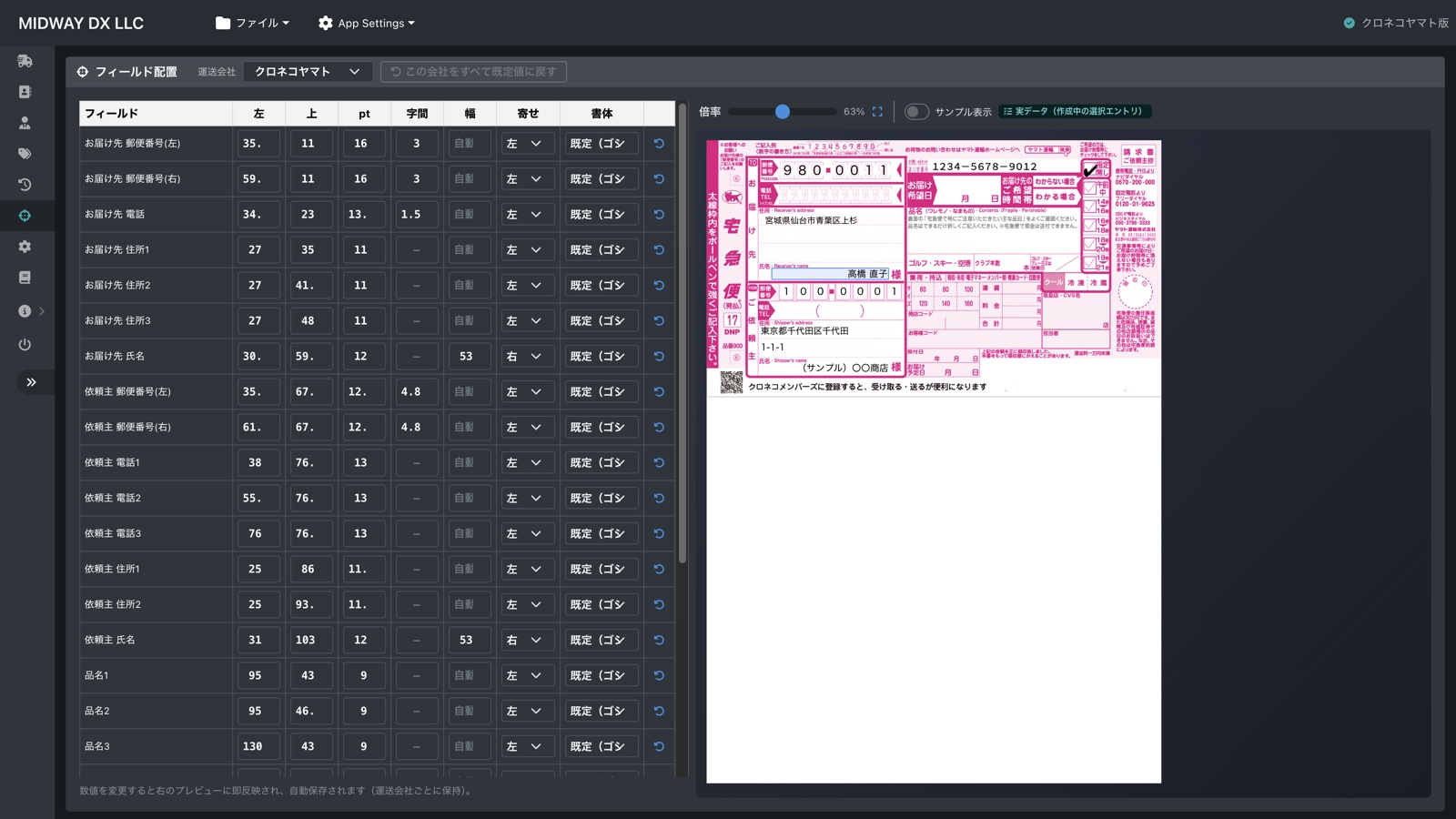Expand the sidebar with the double-chevron button
Viewport: 1456px width, 819px height.
pos(31,382)
